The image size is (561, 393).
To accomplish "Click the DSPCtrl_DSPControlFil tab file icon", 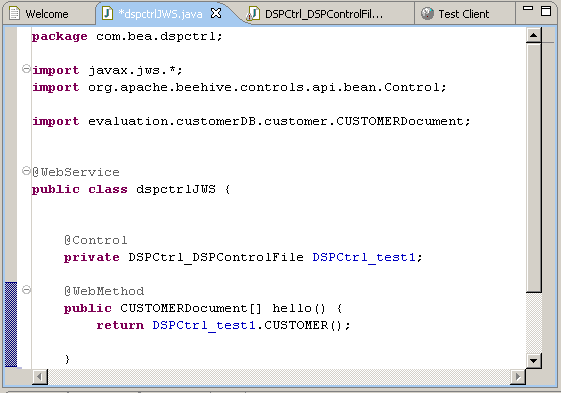I will tap(253, 14).
